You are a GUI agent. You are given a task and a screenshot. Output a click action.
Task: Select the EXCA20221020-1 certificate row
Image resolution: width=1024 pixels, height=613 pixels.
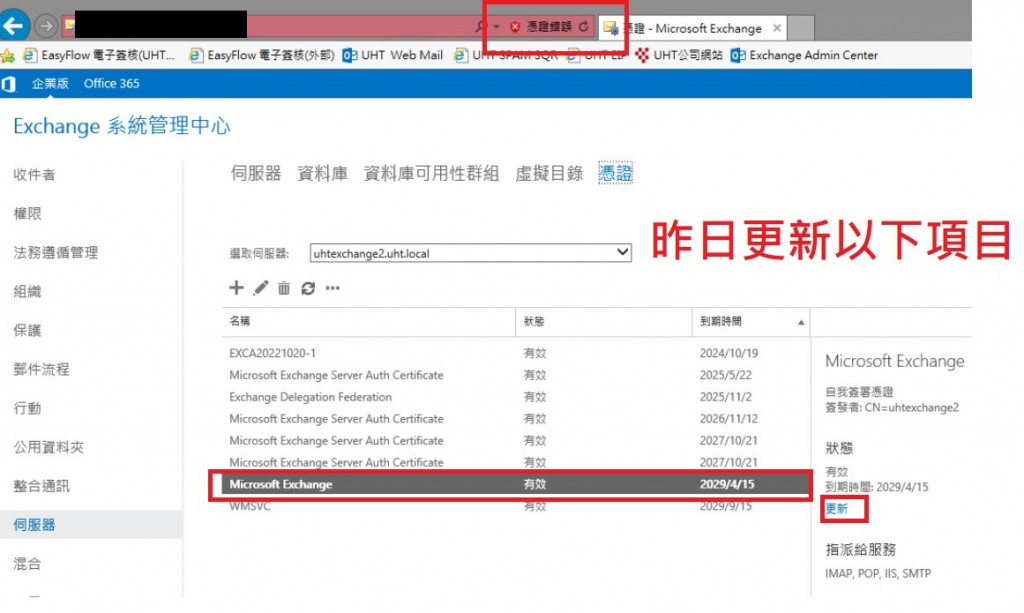click(x=516, y=353)
